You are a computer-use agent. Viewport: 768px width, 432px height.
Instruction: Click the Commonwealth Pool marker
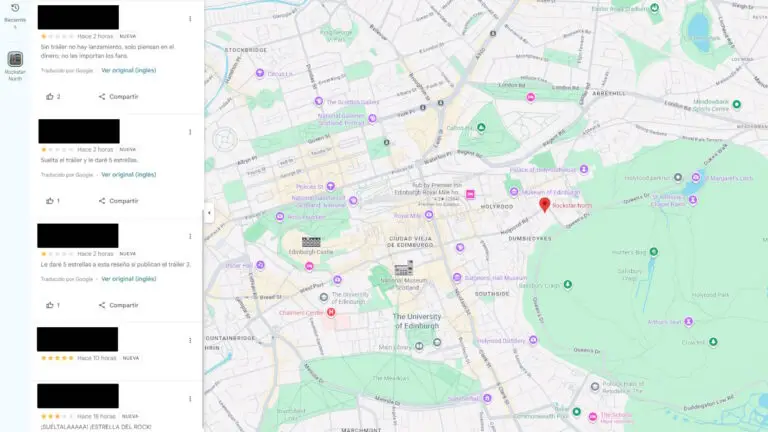pyautogui.click(x=576, y=411)
